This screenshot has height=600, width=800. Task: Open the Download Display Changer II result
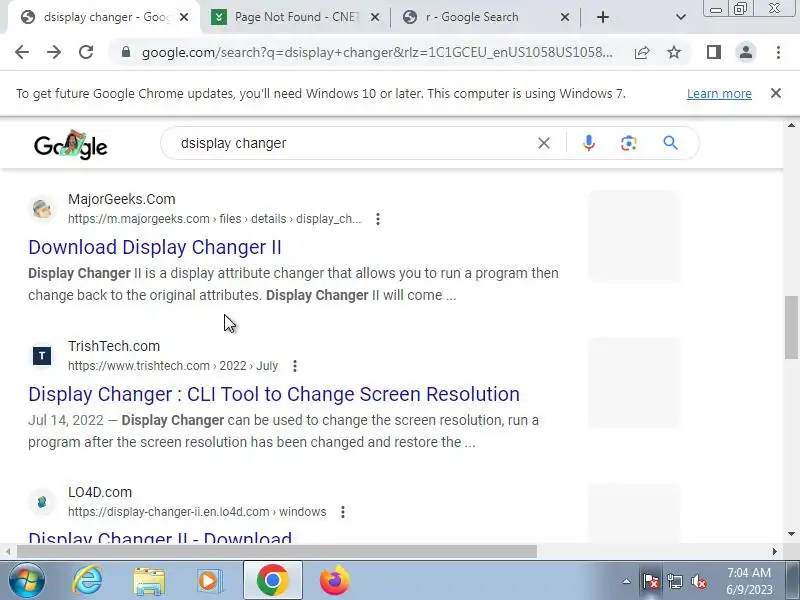(155, 247)
